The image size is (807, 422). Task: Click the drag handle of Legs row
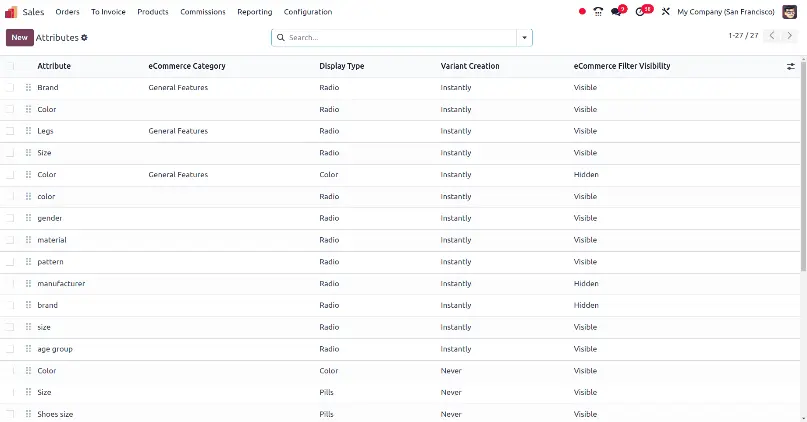pos(28,131)
